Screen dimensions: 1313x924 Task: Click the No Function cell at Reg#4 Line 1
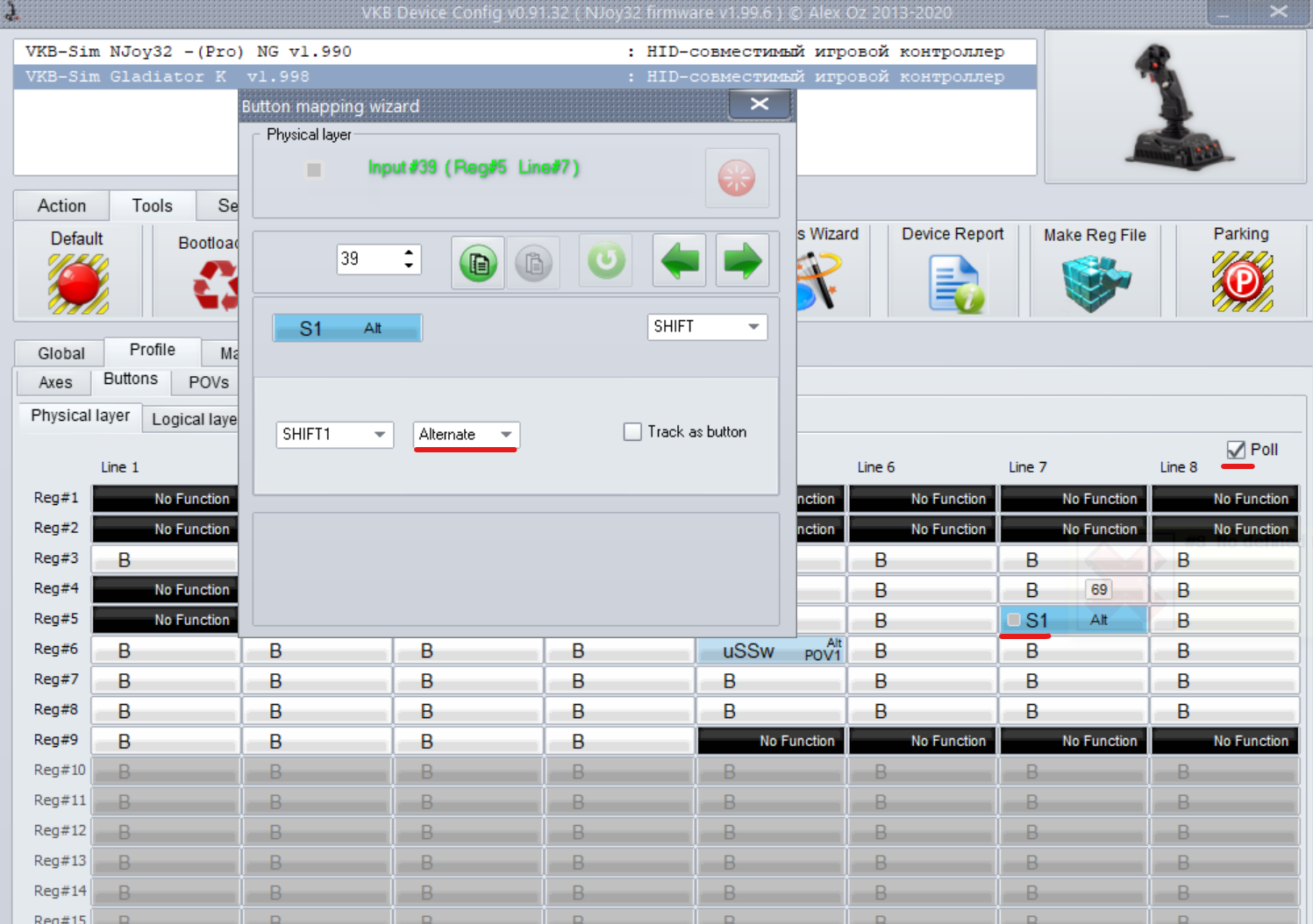tap(166, 590)
